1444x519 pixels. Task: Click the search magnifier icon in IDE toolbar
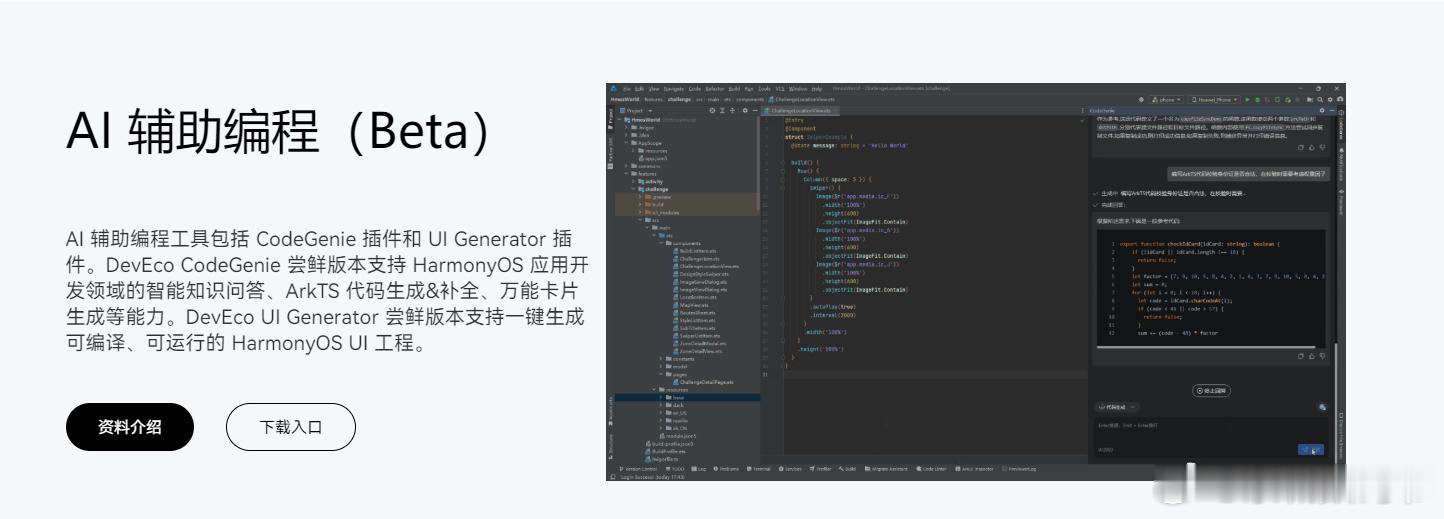tap(1320, 100)
